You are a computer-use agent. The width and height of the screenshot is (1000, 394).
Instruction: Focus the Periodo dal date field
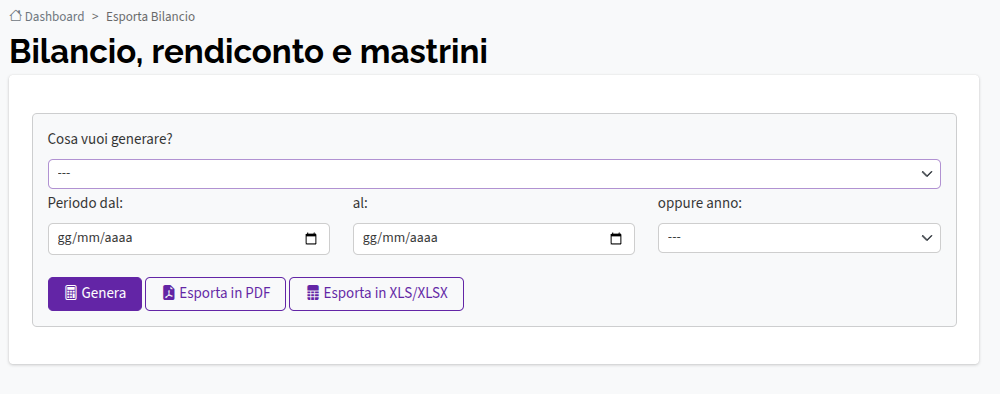pyautogui.click(x=189, y=239)
